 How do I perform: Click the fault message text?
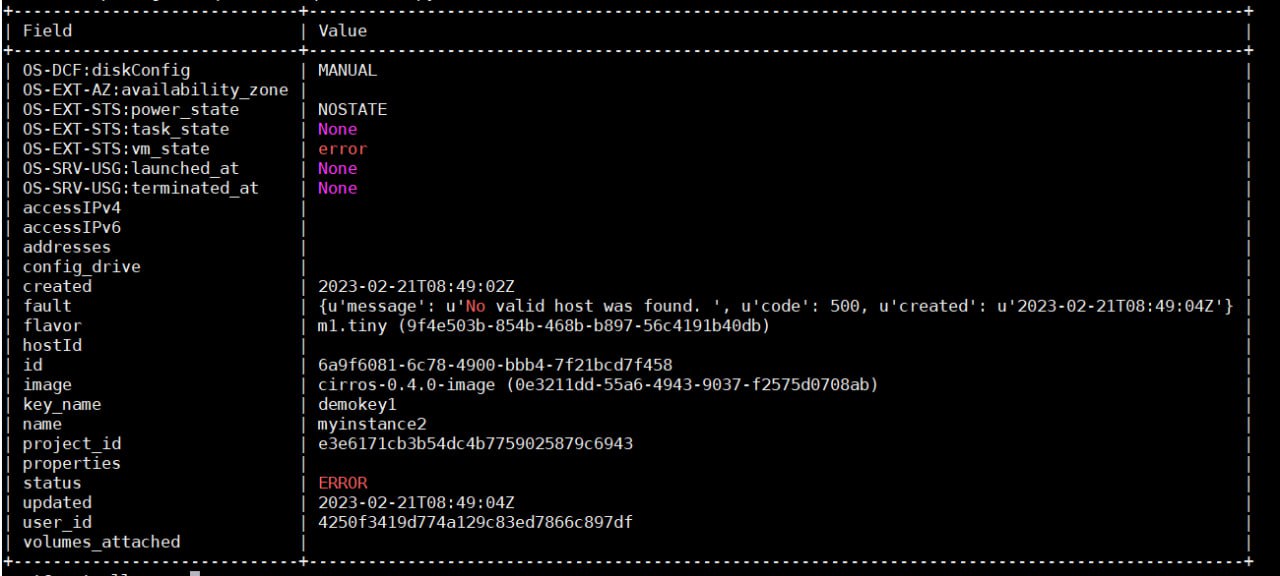pos(776,306)
